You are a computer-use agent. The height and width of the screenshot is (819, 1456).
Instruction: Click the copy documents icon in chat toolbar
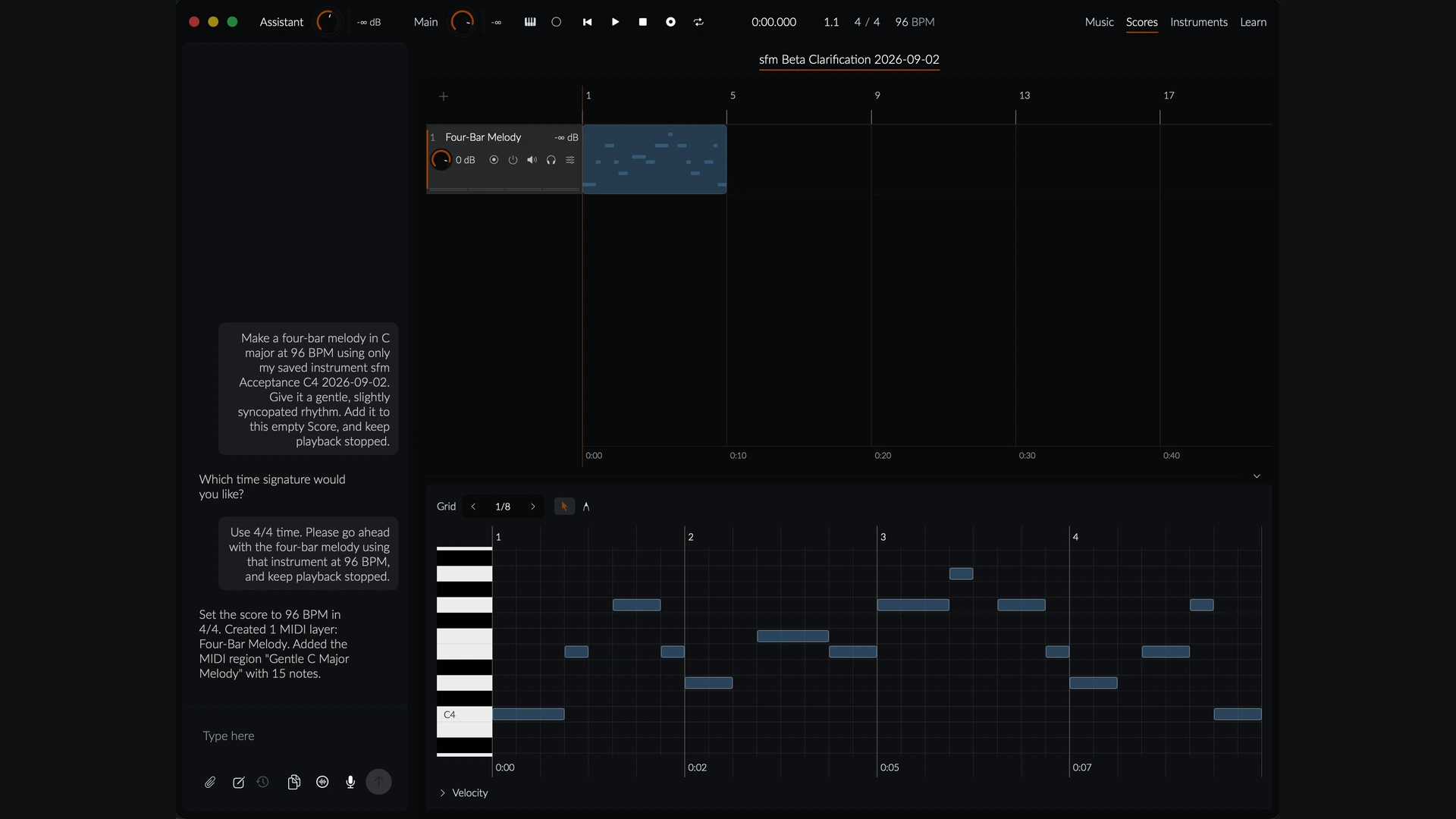[294, 782]
